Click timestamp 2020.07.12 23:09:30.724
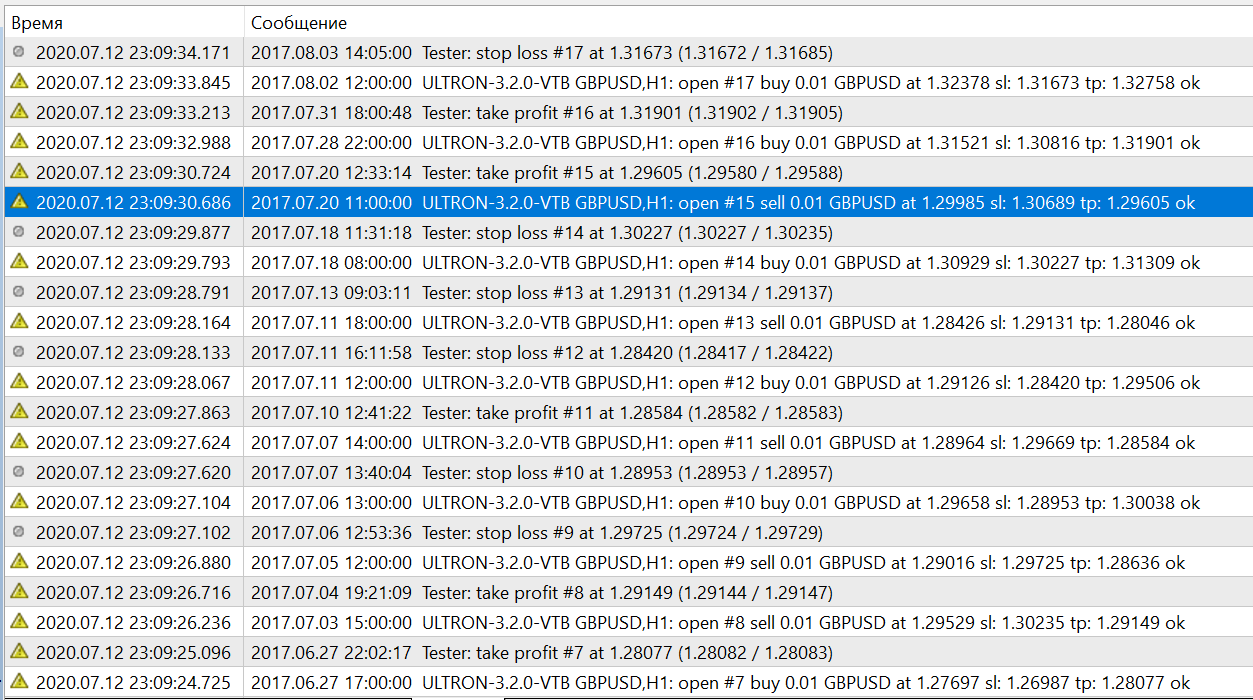The image size is (1253, 700). tap(133, 173)
